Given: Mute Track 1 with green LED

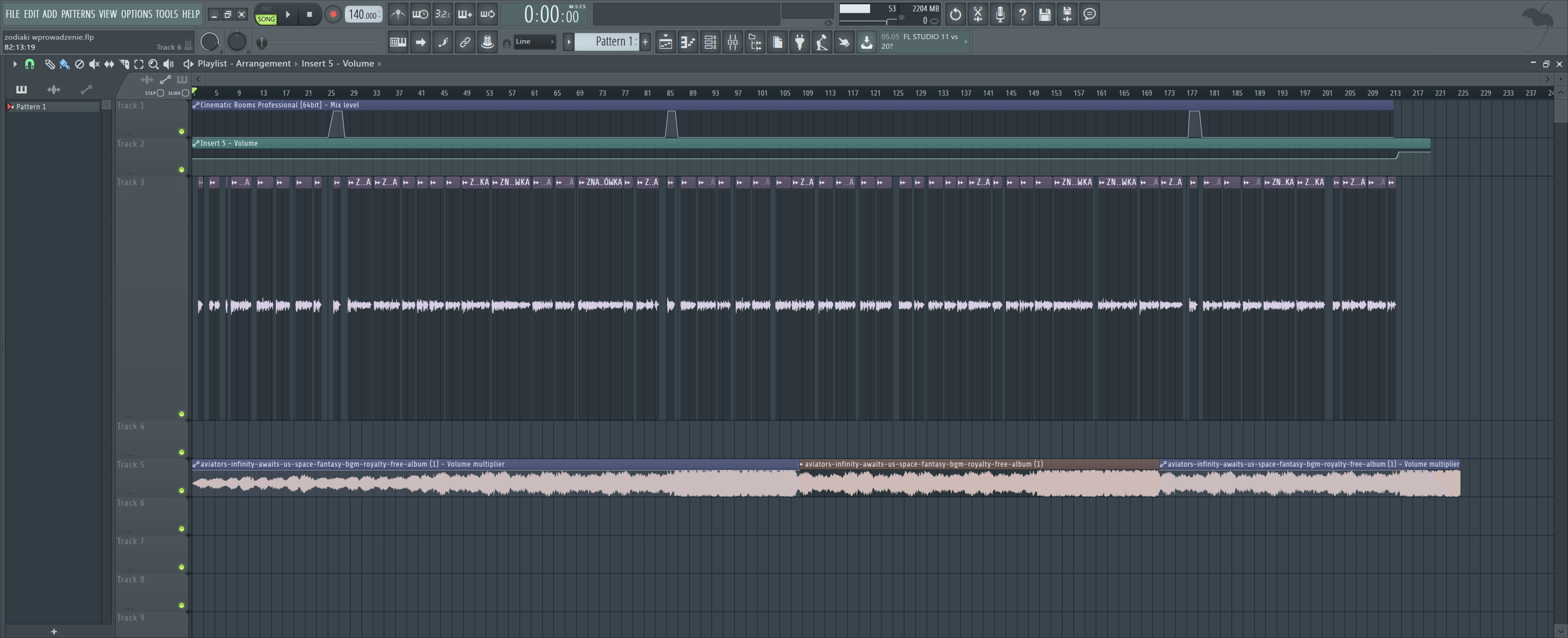Looking at the screenshot, I should pos(181,132).
